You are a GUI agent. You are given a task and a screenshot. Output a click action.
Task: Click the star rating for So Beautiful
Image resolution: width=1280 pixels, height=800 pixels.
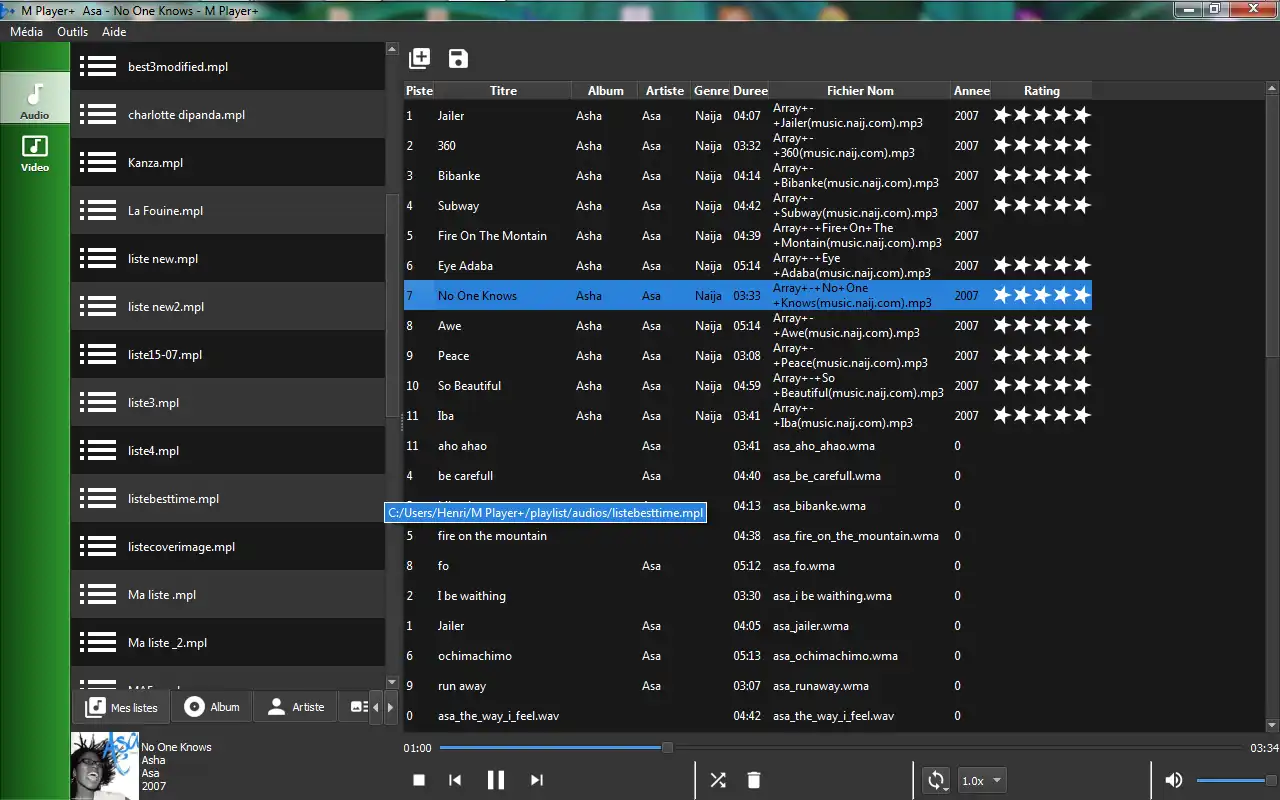(x=1041, y=386)
